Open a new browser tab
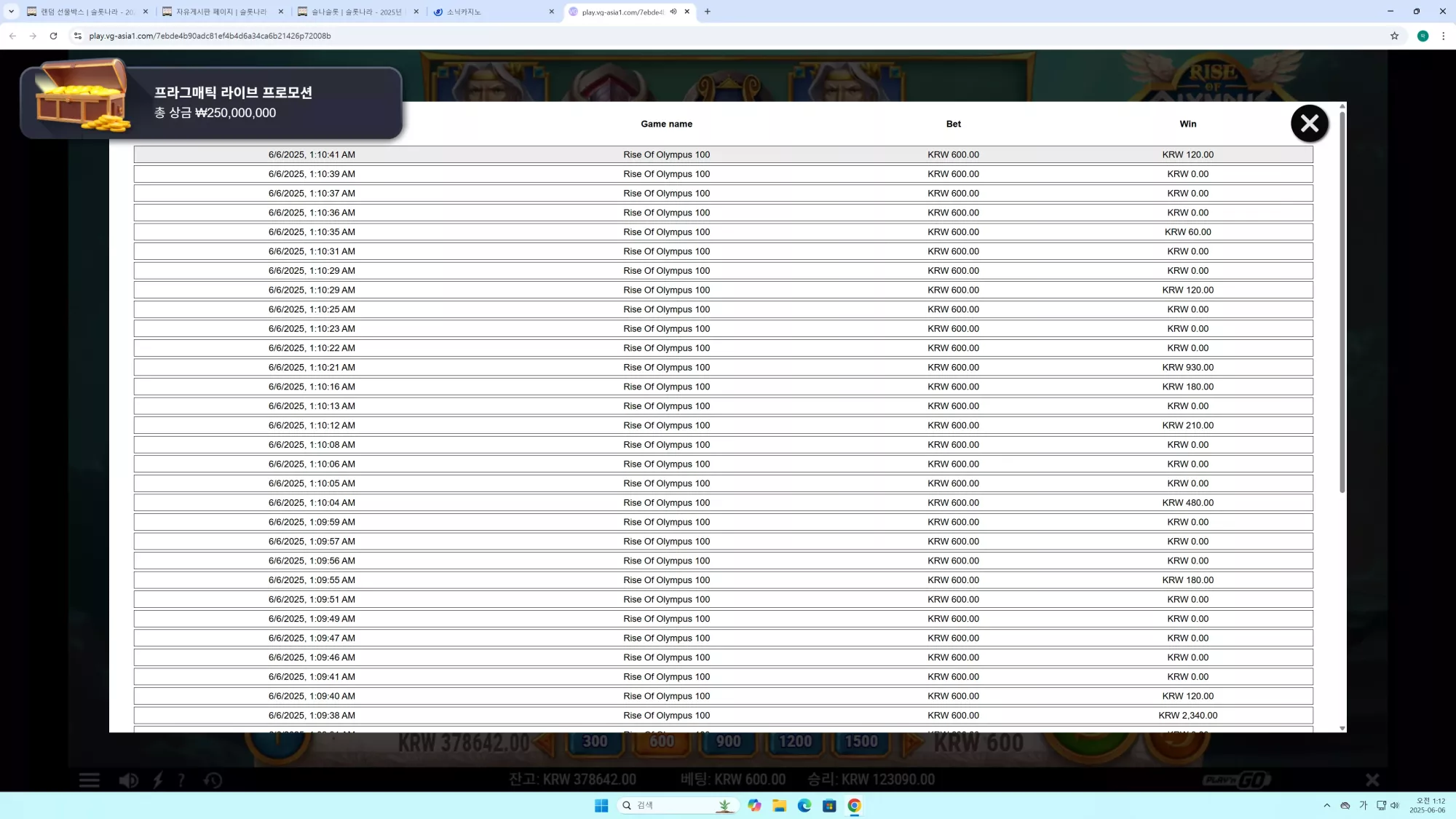The width and height of the screenshot is (1456, 819). pyautogui.click(x=707, y=12)
